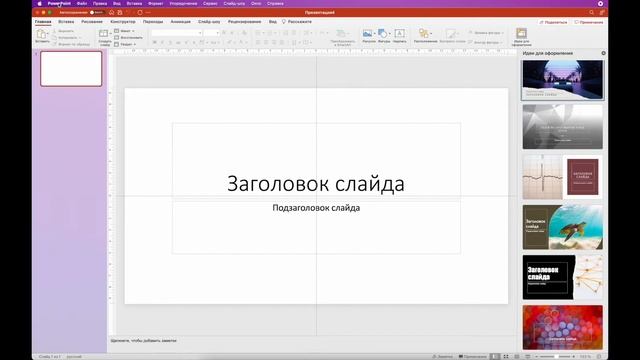
Task: Open the PowerPoint application menu
Action: (x=59, y=3)
